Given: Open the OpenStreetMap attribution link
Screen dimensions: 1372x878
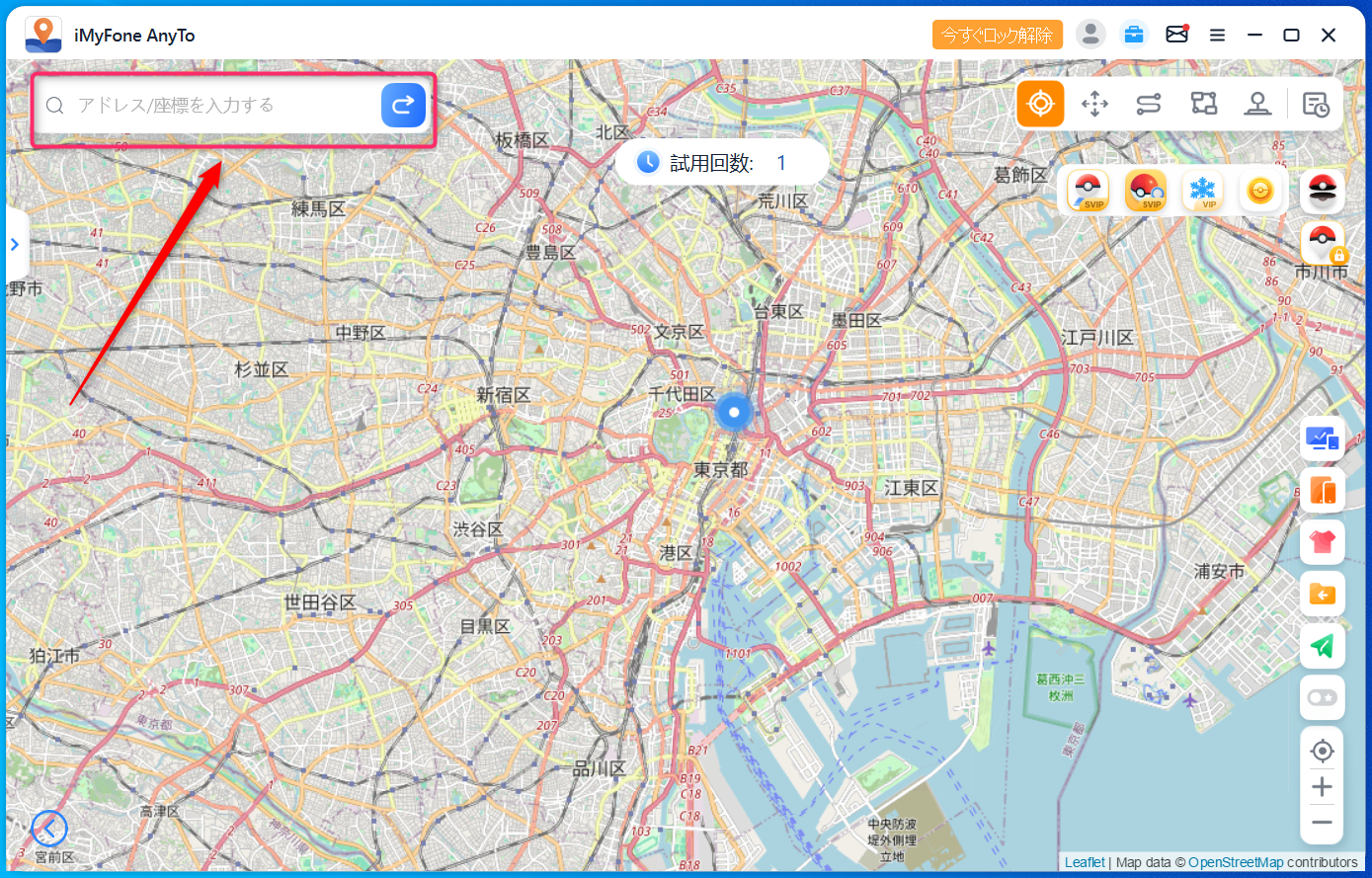Looking at the screenshot, I should (1236, 862).
